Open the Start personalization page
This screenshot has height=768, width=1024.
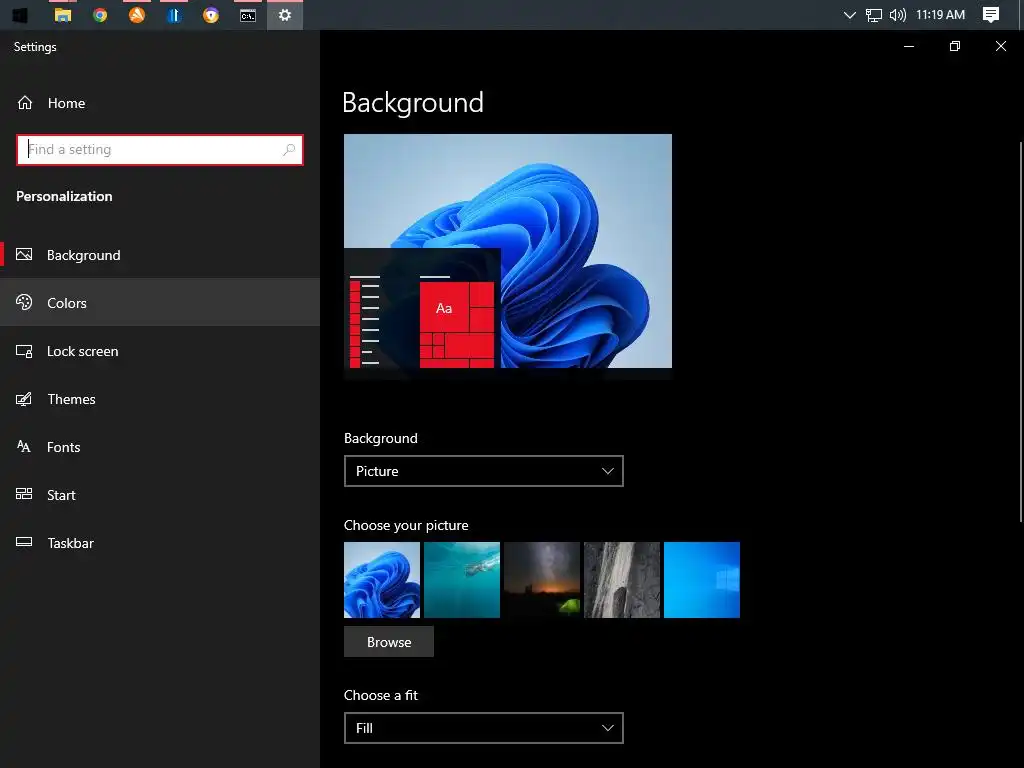pyautogui.click(x=160, y=494)
